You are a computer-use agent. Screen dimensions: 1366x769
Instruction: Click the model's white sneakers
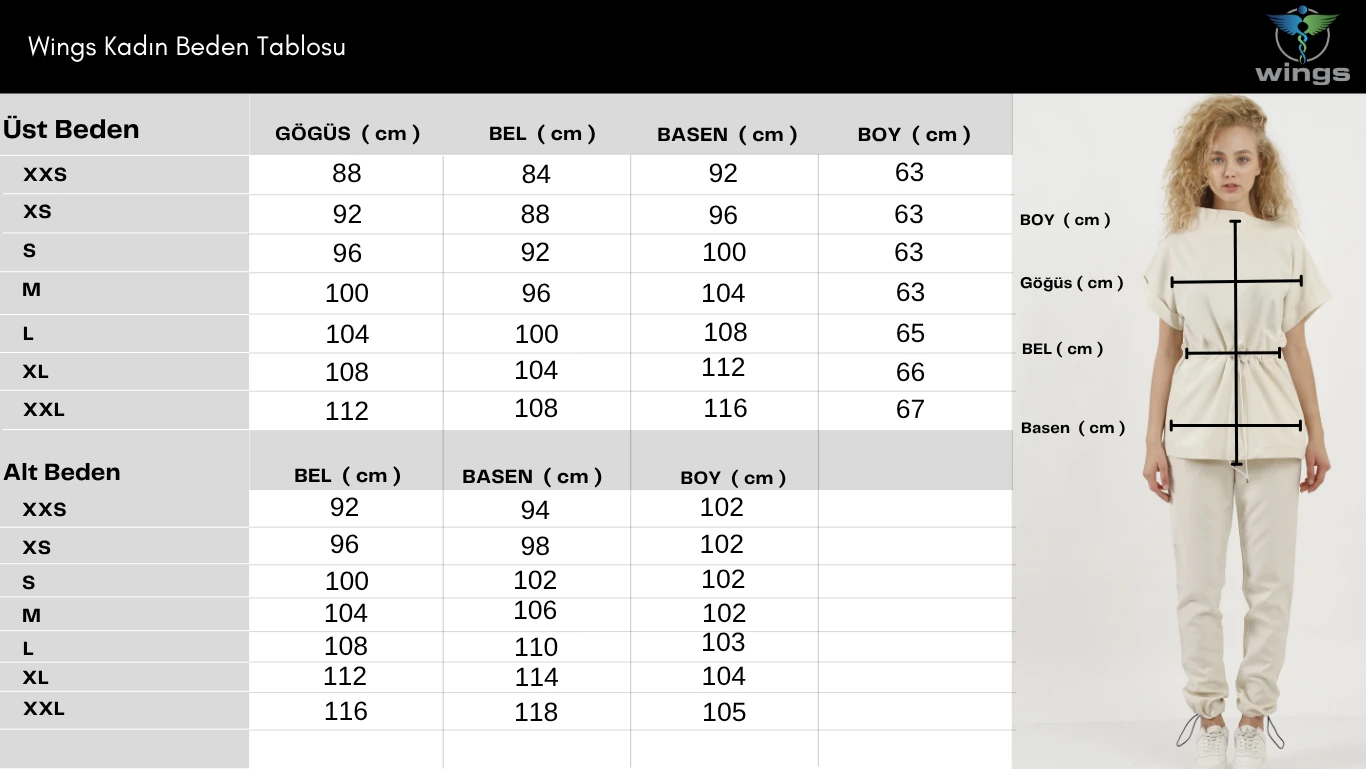click(x=1231, y=745)
